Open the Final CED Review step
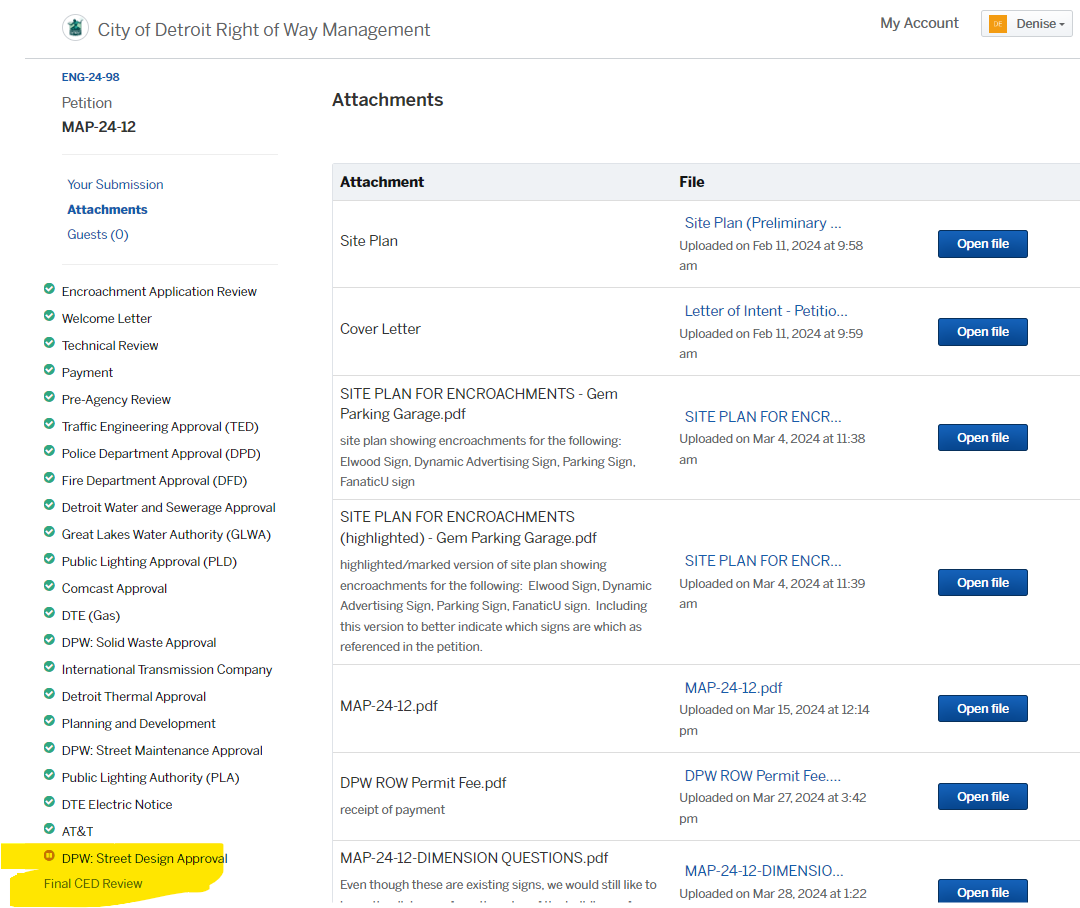1080x908 pixels. (x=93, y=884)
